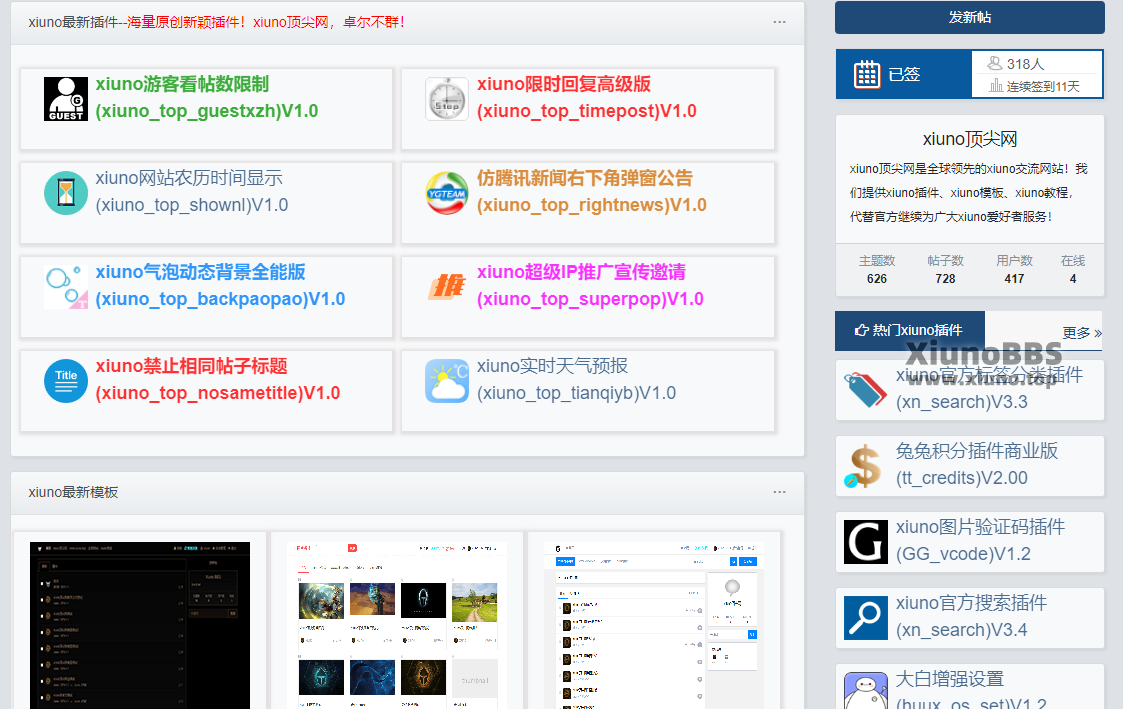Click the weather cloud icon beside xiuno_top_tianqiyb
Image resolution: width=1123 pixels, height=709 pixels.
click(447, 381)
